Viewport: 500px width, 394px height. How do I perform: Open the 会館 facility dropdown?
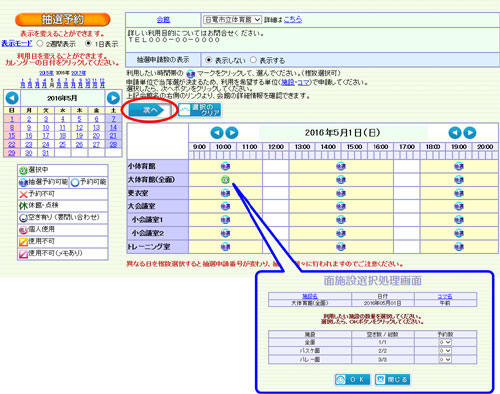[x=232, y=20]
